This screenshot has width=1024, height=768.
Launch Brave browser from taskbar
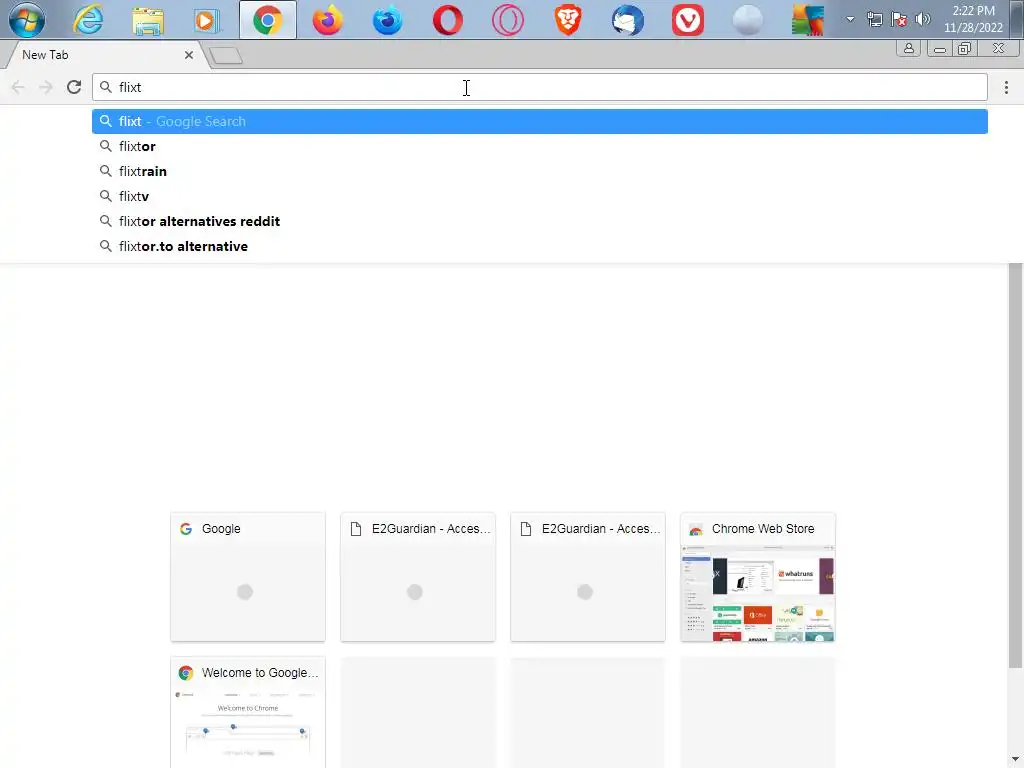coord(568,20)
